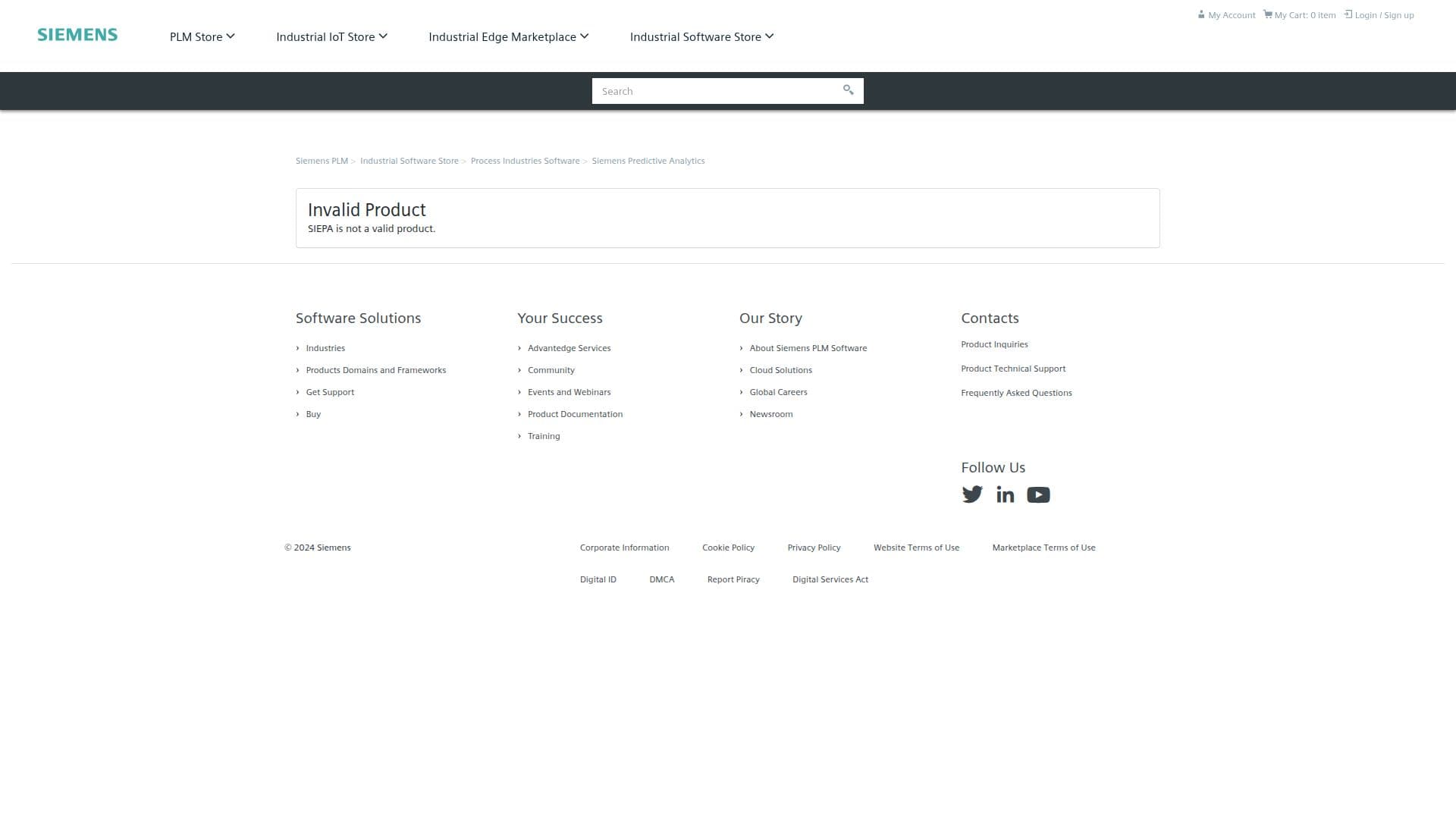Open the Buy footer link

pos(313,414)
